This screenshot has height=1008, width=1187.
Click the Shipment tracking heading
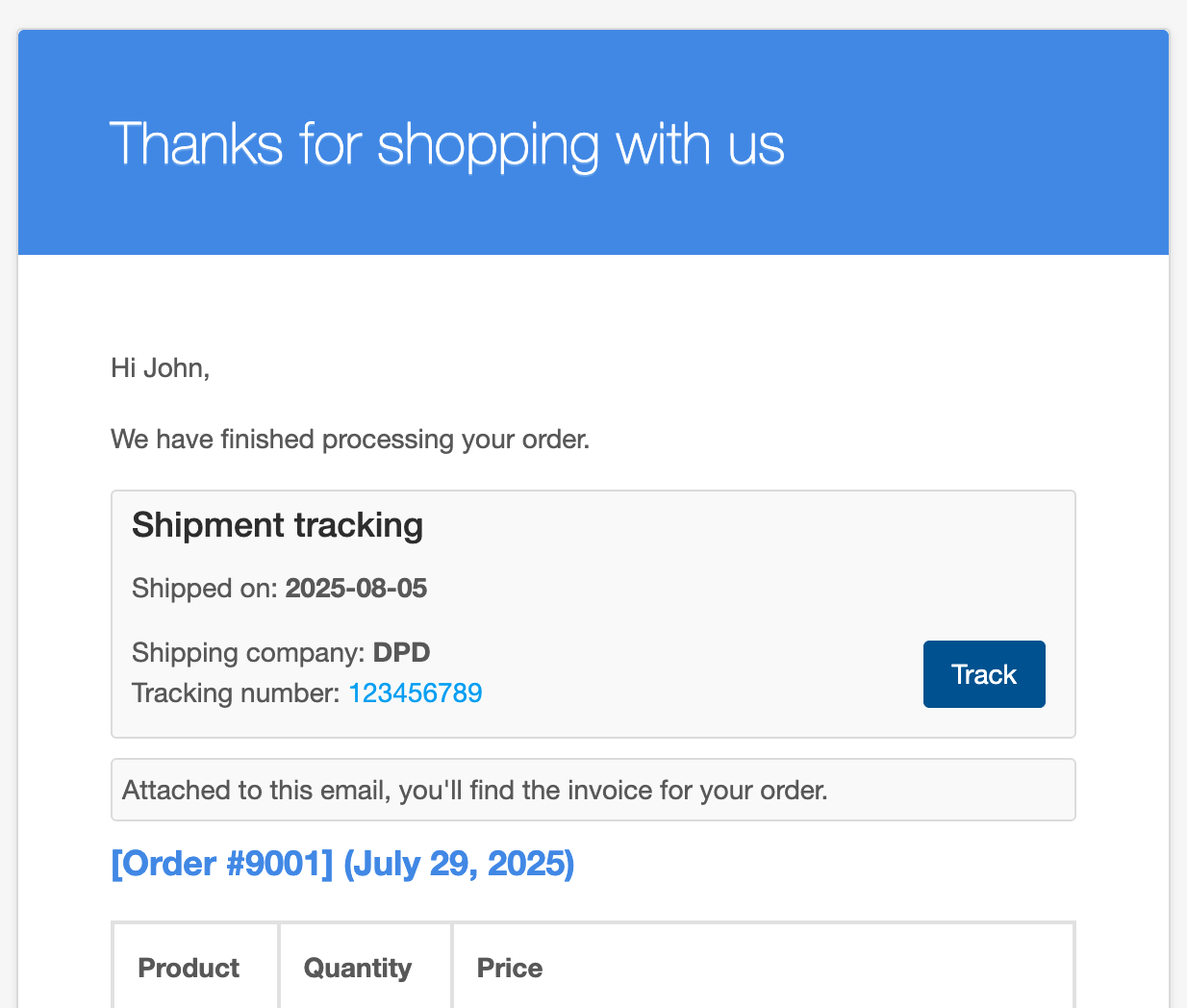tap(278, 525)
